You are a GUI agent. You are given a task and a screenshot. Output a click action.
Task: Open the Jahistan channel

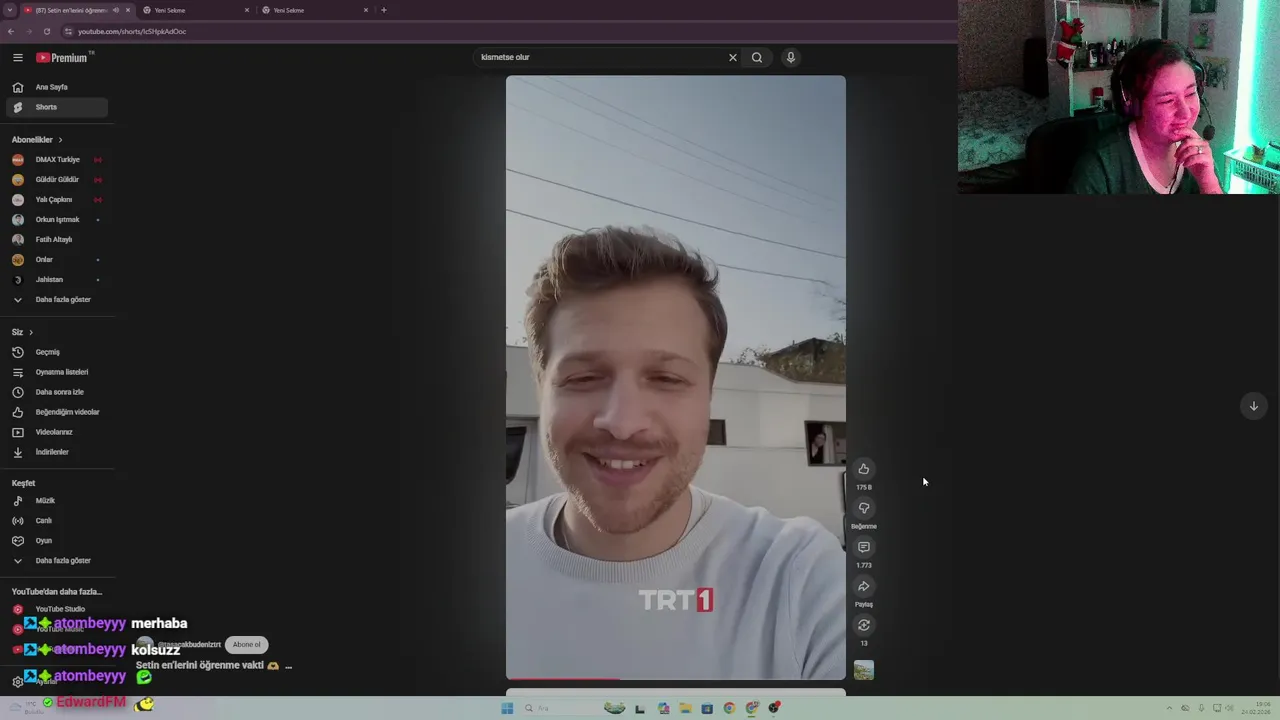tap(56, 280)
